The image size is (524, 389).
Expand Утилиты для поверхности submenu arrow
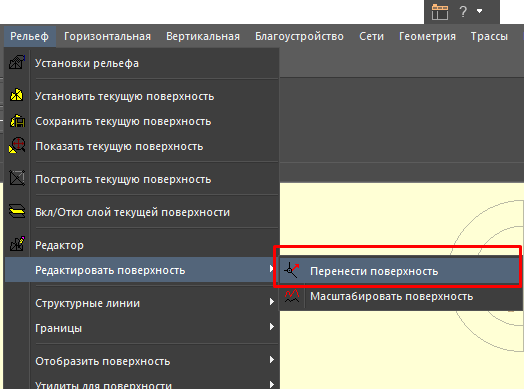click(x=272, y=385)
